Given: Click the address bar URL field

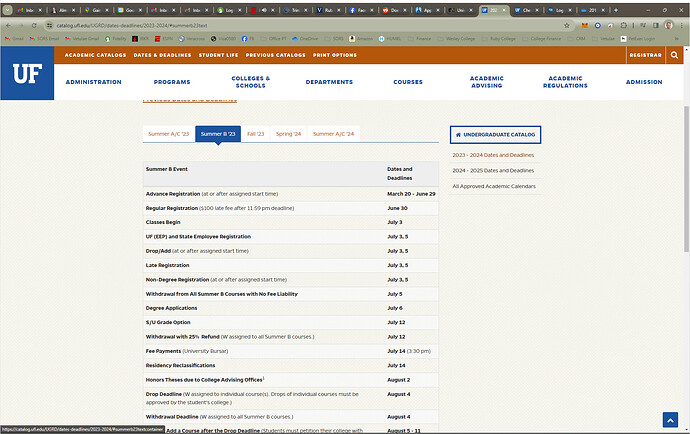Looking at the screenshot, I should pos(308,26).
